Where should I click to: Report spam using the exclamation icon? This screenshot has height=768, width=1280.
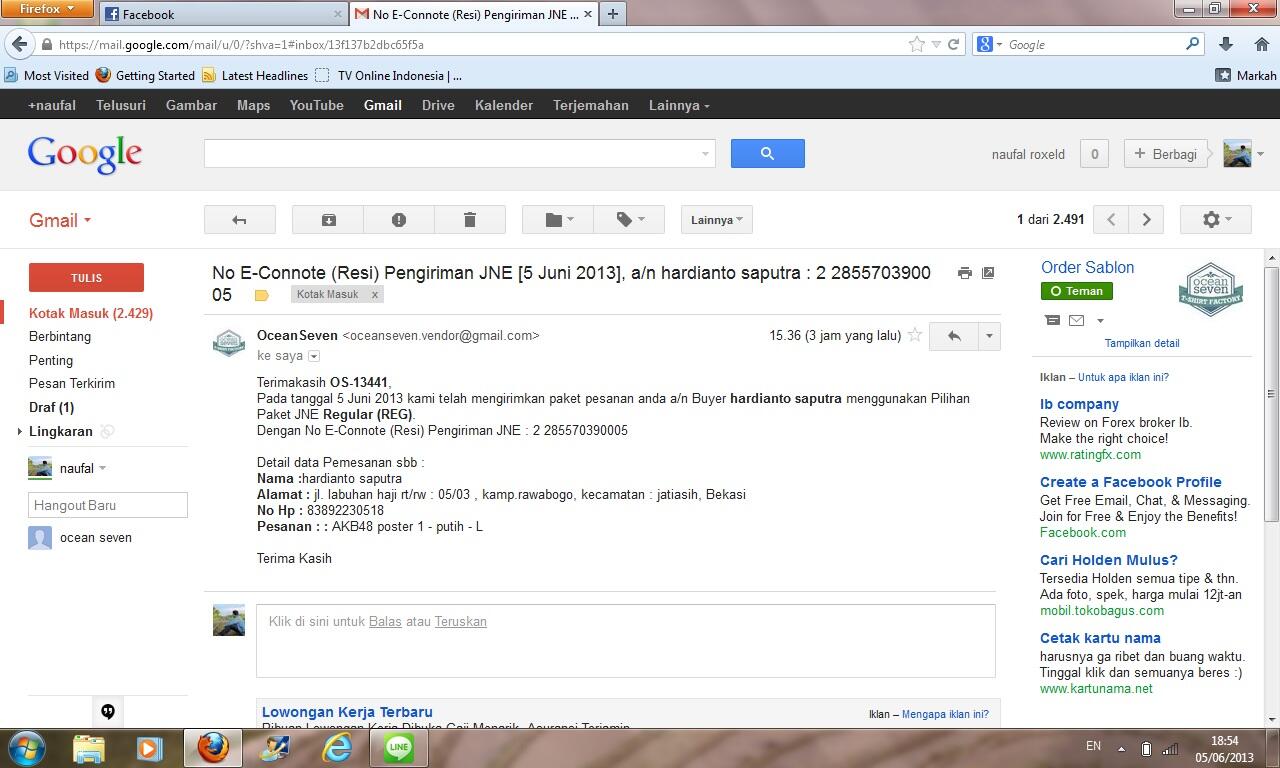click(x=399, y=220)
